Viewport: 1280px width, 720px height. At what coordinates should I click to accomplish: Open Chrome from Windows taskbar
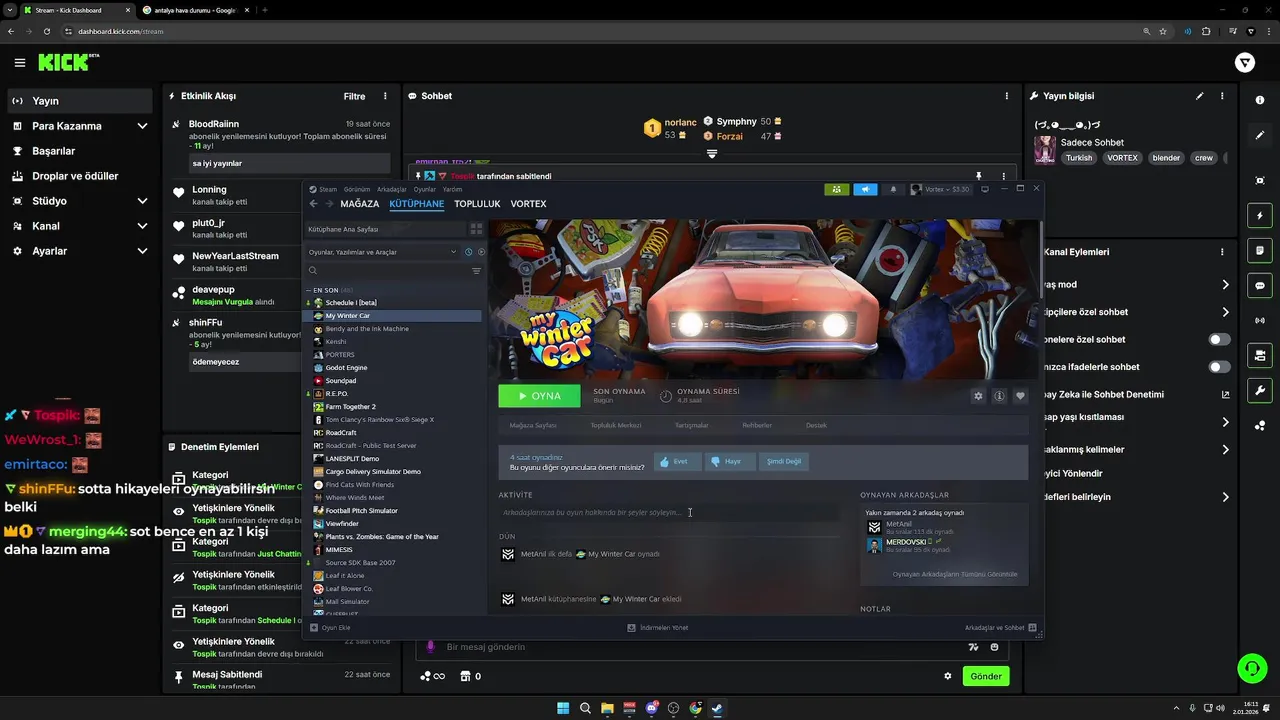coord(695,709)
